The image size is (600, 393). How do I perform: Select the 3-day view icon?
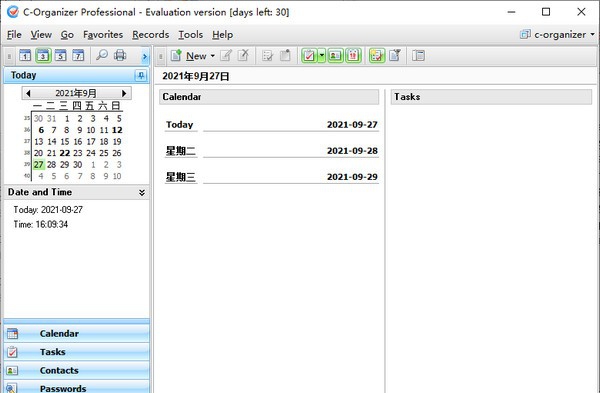coord(43,56)
